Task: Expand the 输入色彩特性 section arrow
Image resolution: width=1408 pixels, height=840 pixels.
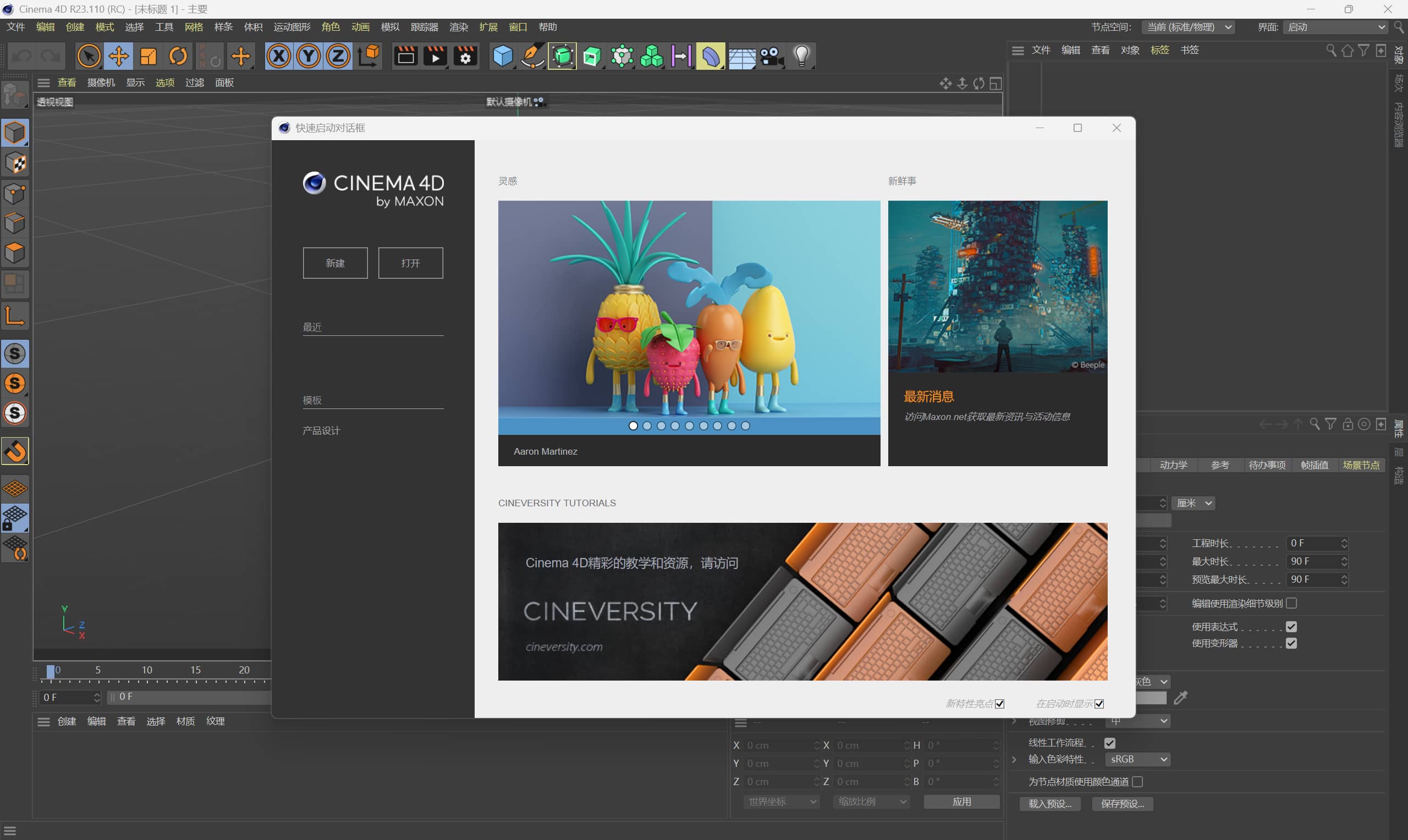Action: (x=1015, y=759)
